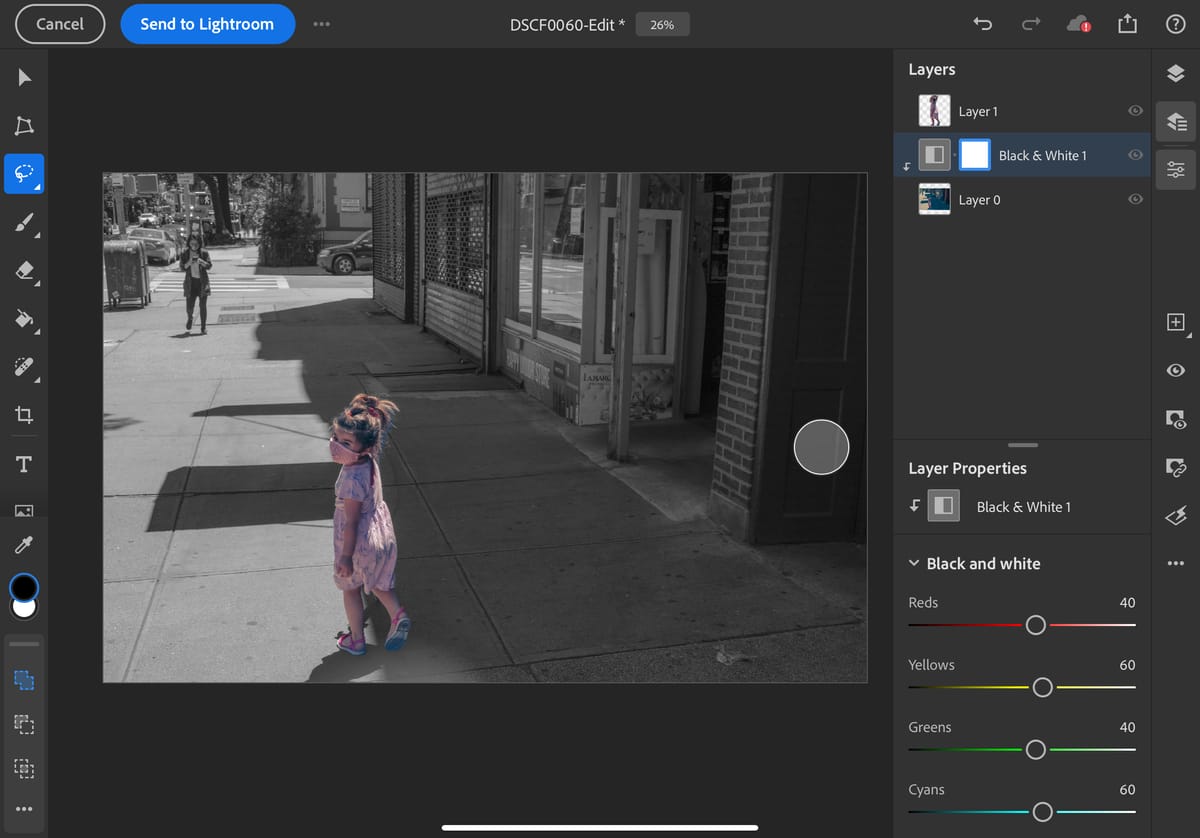Screen dimensions: 1200x838
Task: Hide the Black & White 1 adjustment layer
Action: click(x=1135, y=155)
